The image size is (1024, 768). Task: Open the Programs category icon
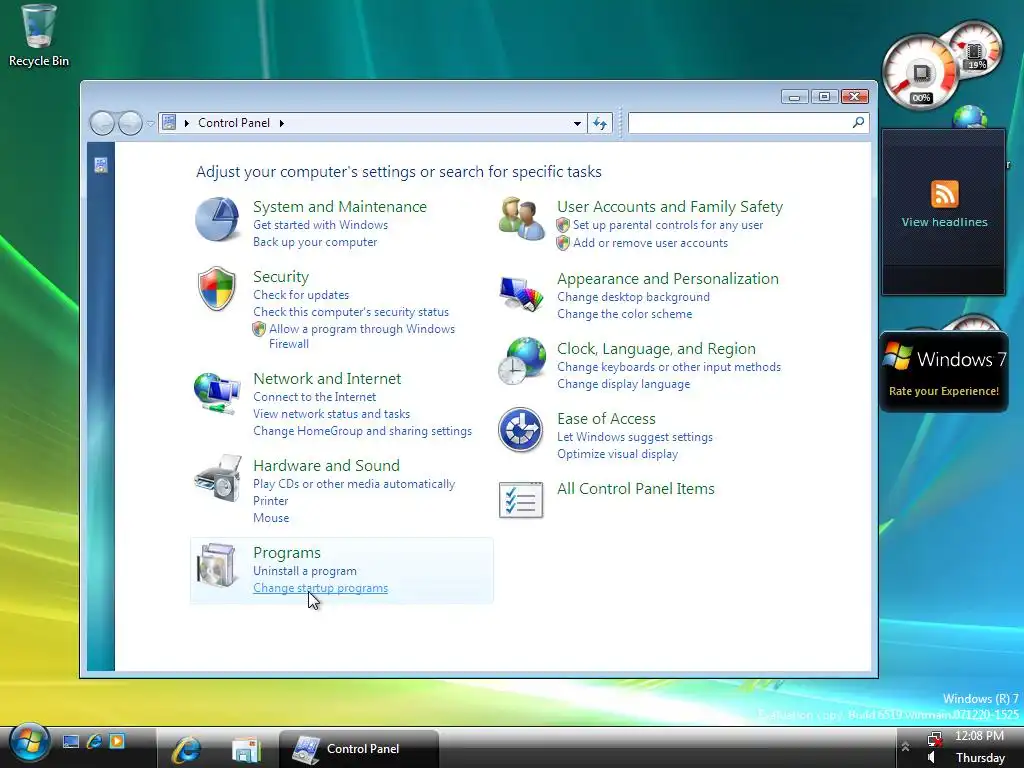[217, 565]
